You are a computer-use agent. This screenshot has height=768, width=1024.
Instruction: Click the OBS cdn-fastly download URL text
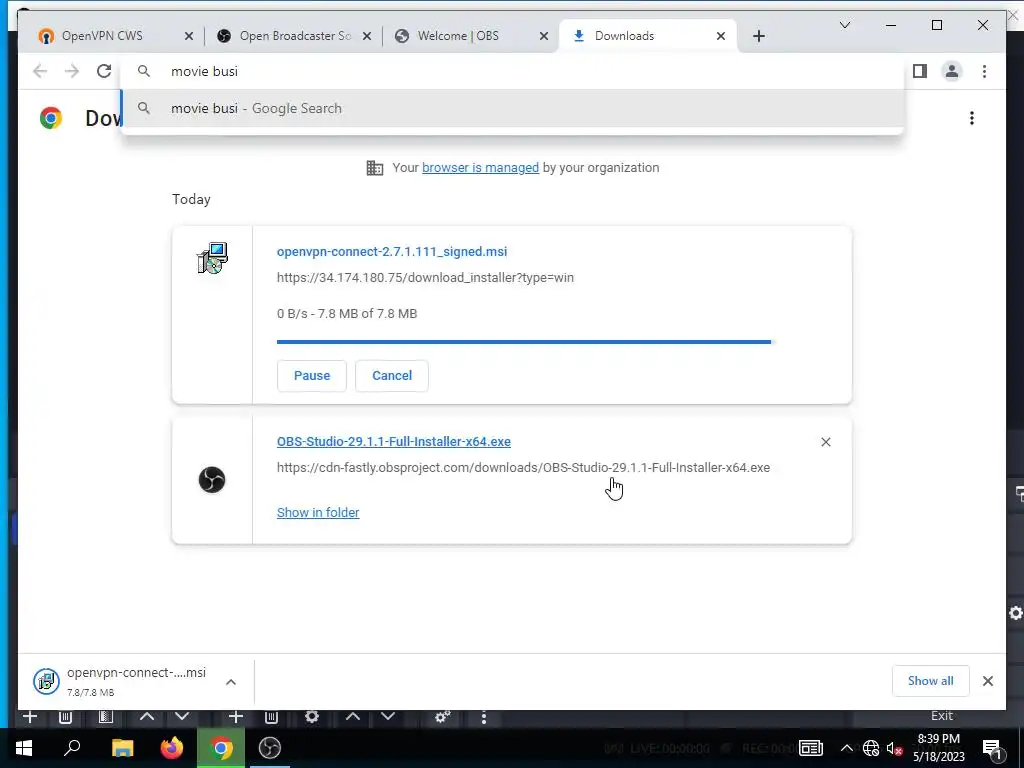click(x=523, y=468)
